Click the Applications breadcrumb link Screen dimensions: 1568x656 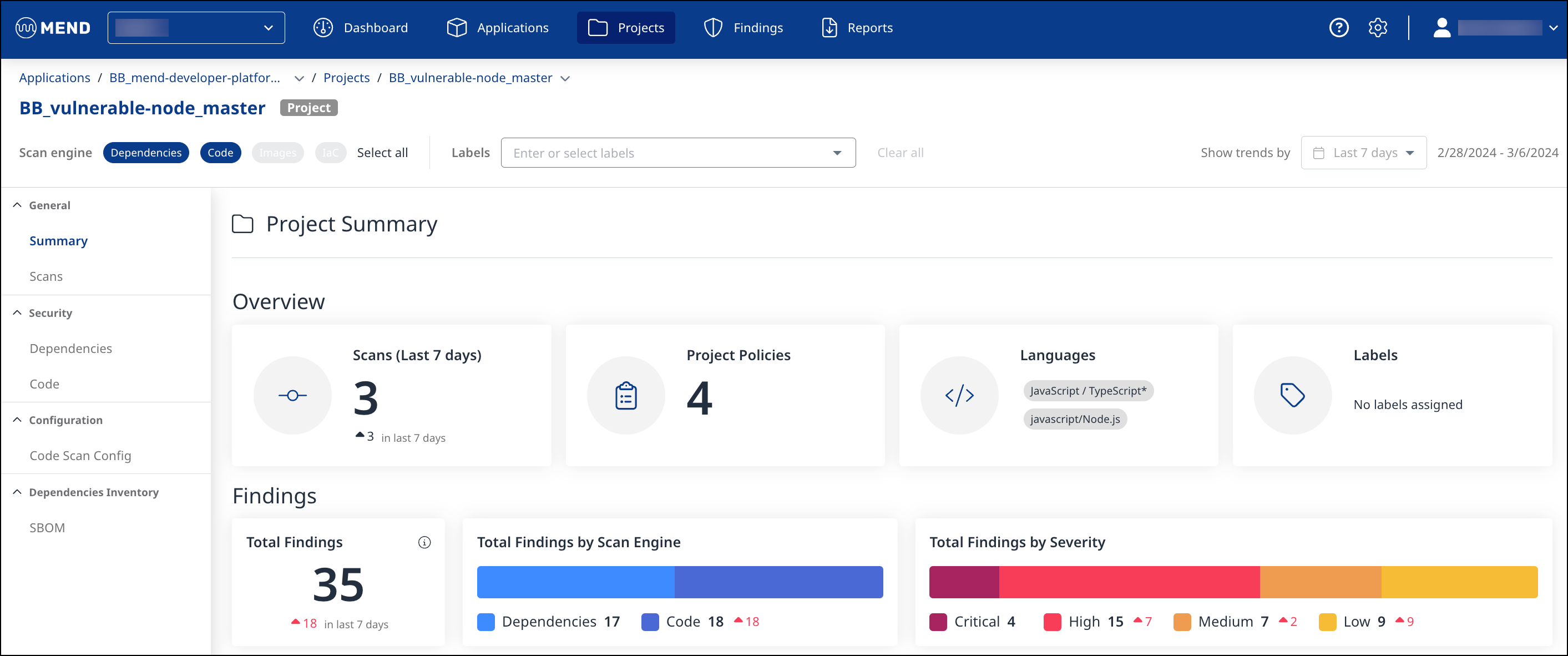[x=54, y=78]
